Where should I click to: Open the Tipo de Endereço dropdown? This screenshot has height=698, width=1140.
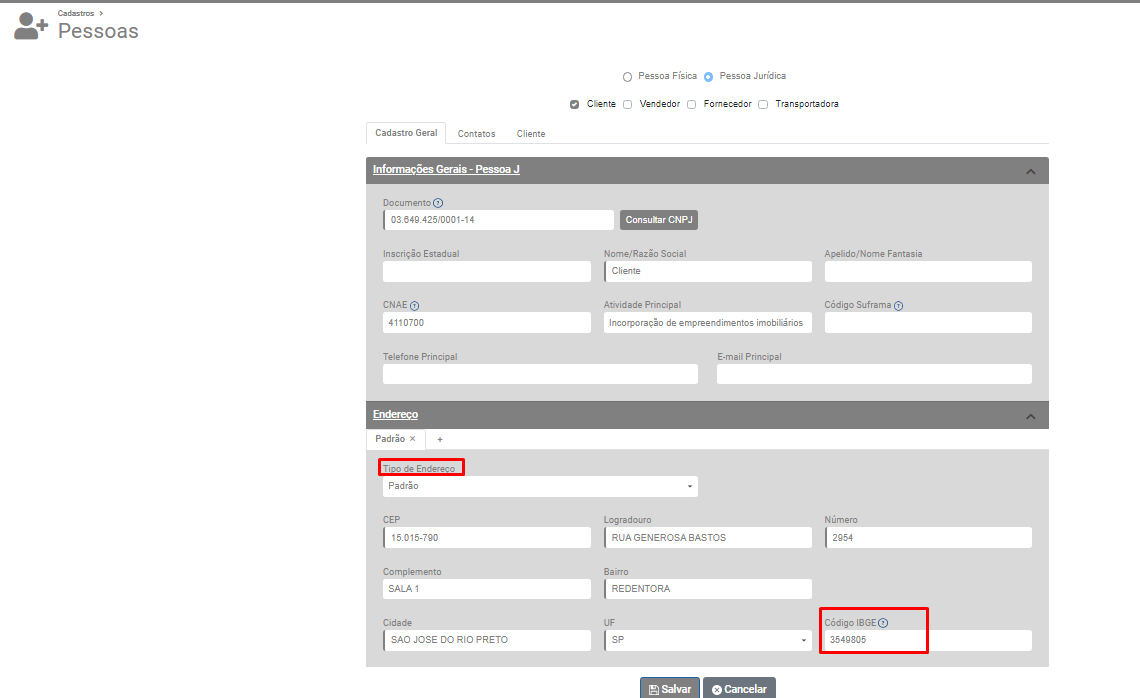tap(540, 486)
